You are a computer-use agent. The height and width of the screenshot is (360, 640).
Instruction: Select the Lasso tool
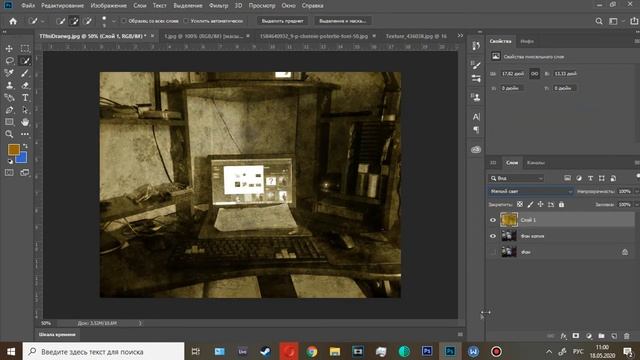tap(9, 61)
